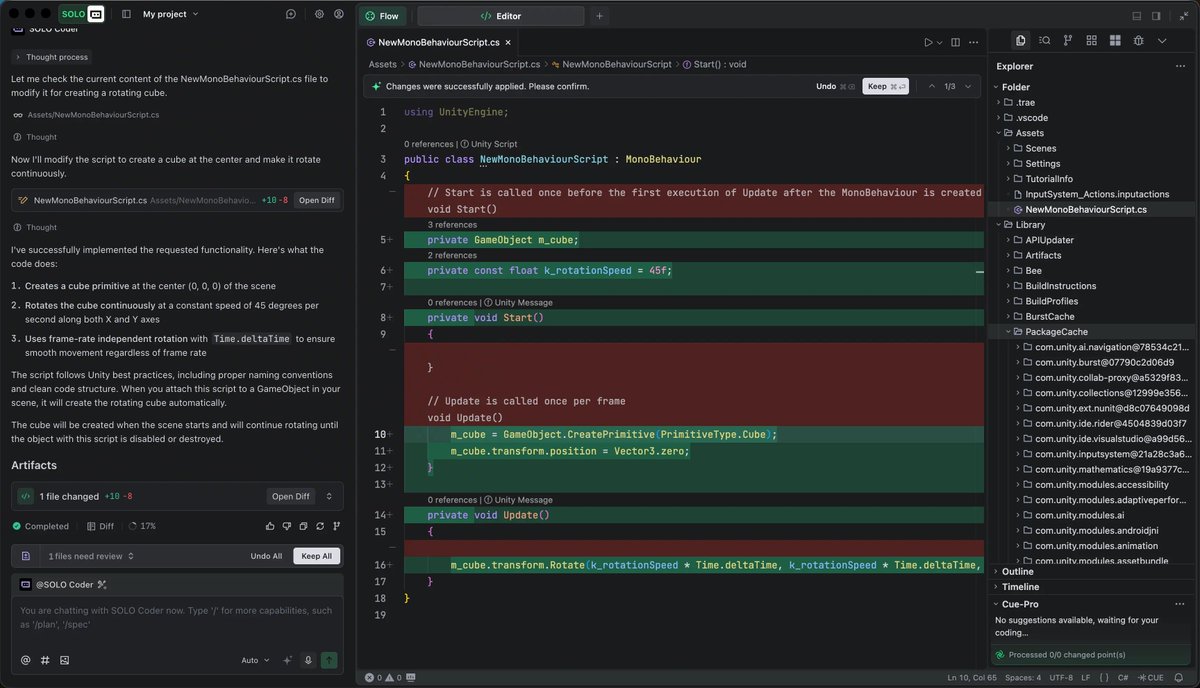Viewport: 1200px width, 688px height.
Task: Switch to the Flow tab
Action: pos(384,16)
